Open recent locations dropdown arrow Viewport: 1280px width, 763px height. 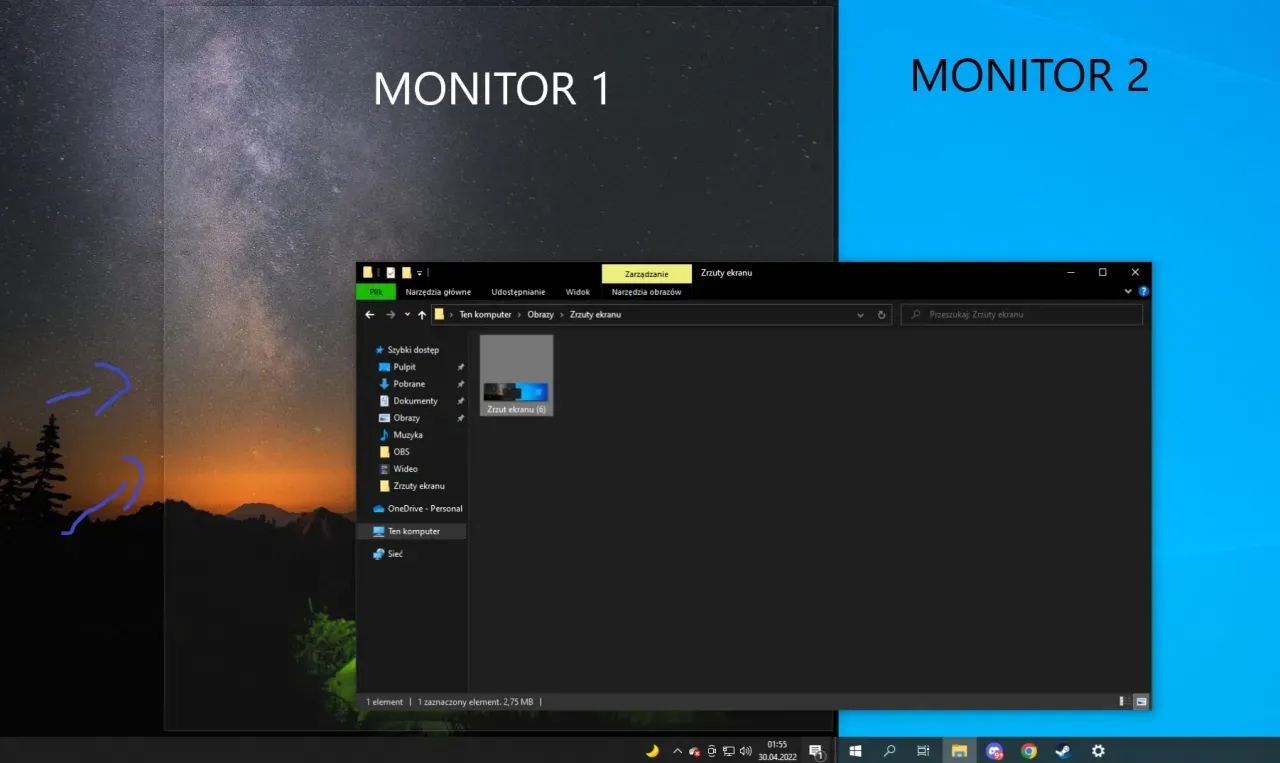pyautogui.click(x=407, y=315)
